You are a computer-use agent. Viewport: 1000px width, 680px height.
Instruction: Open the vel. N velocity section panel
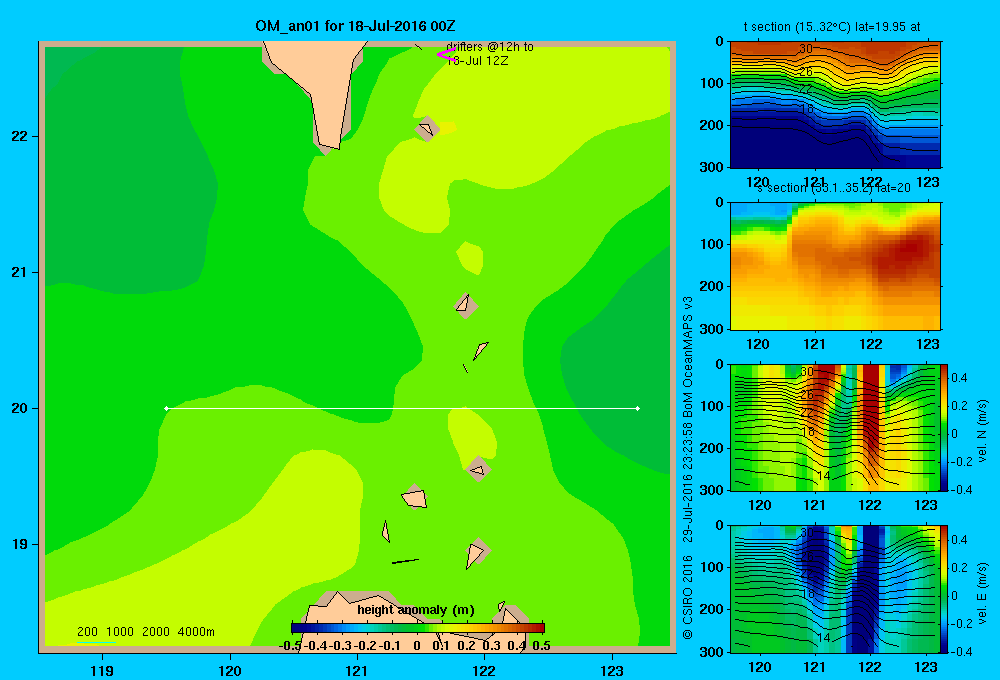834,427
